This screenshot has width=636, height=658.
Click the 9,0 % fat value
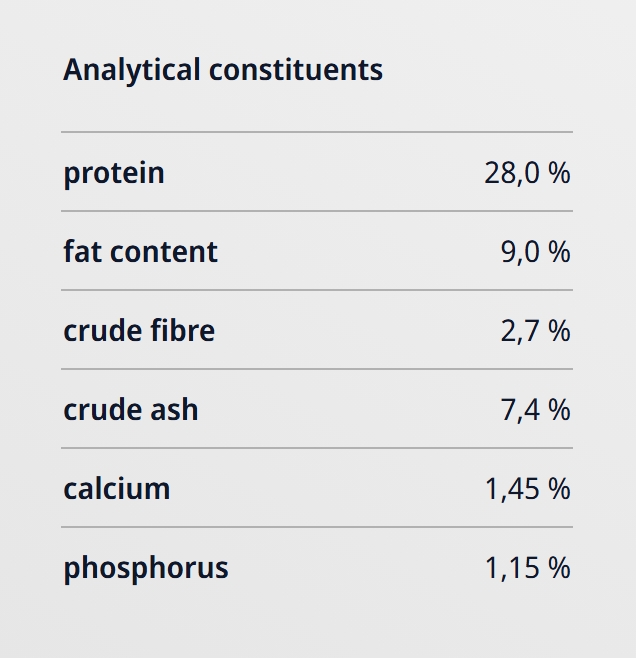535,252
